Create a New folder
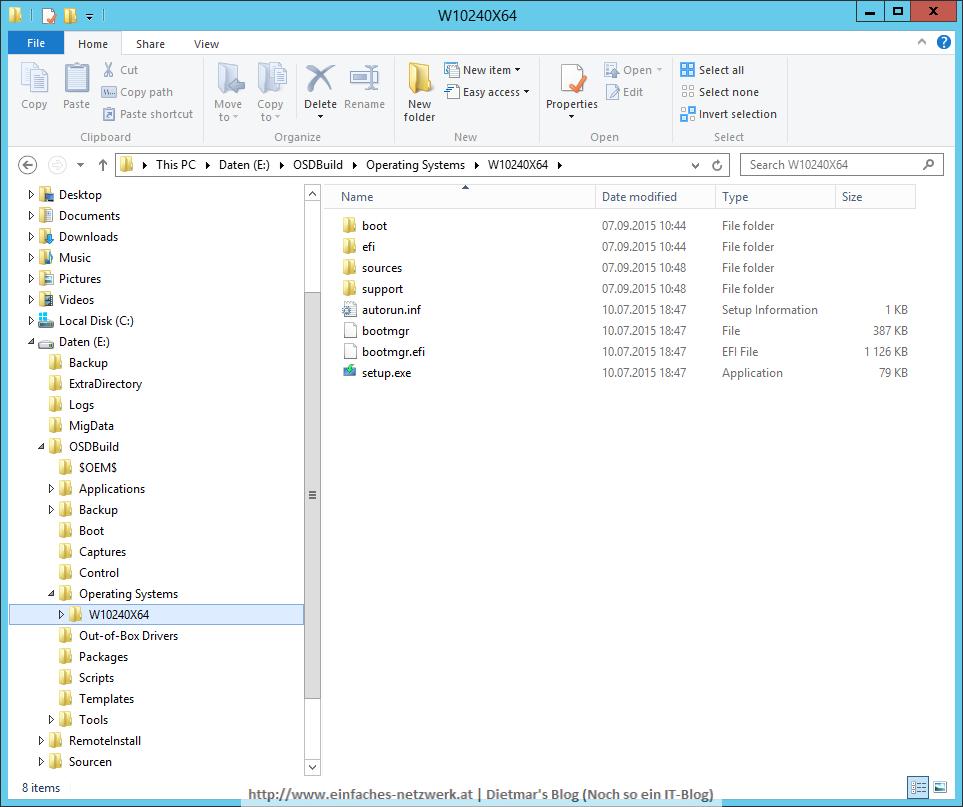963x807 pixels. tap(419, 92)
